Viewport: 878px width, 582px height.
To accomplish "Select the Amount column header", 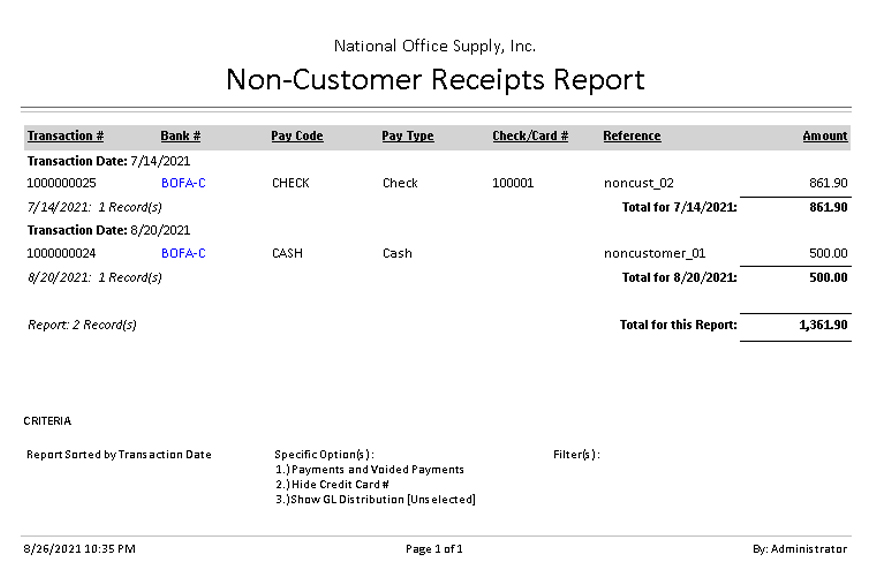I will pyautogui.click(x=824, y=136).
